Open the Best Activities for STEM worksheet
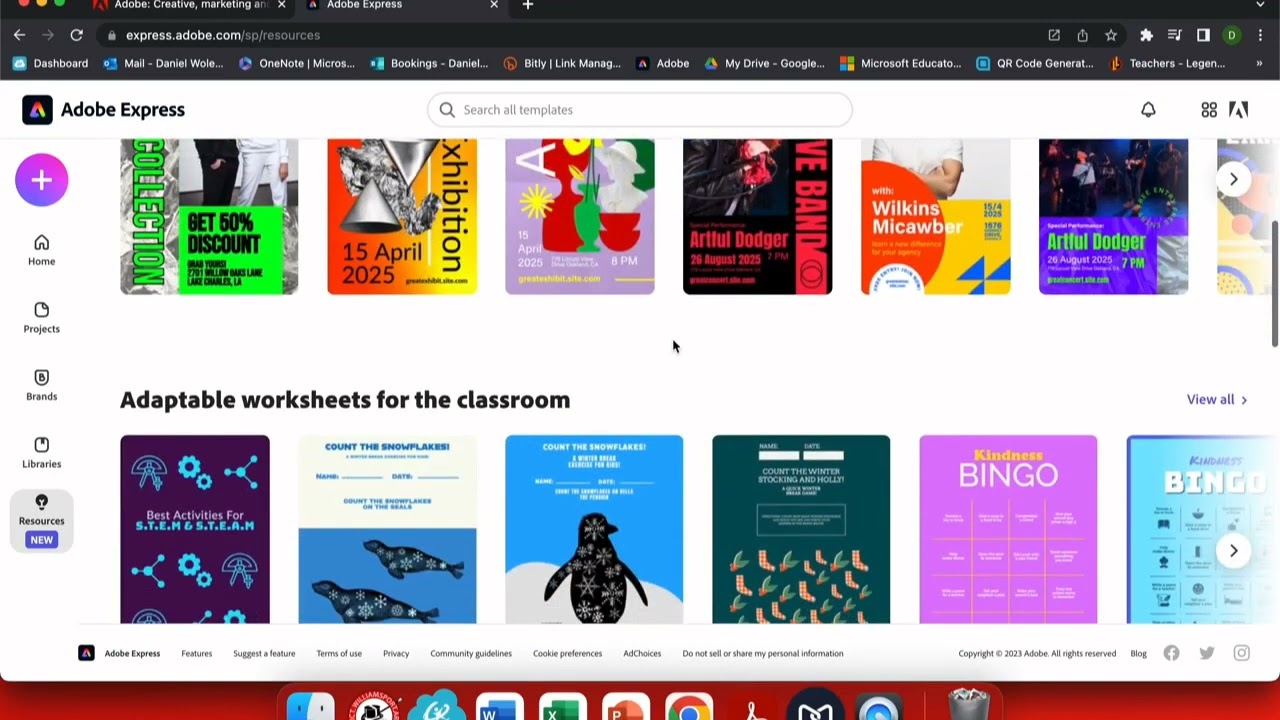The width and height of the screenshot is (1280, 720). [195, 529]
